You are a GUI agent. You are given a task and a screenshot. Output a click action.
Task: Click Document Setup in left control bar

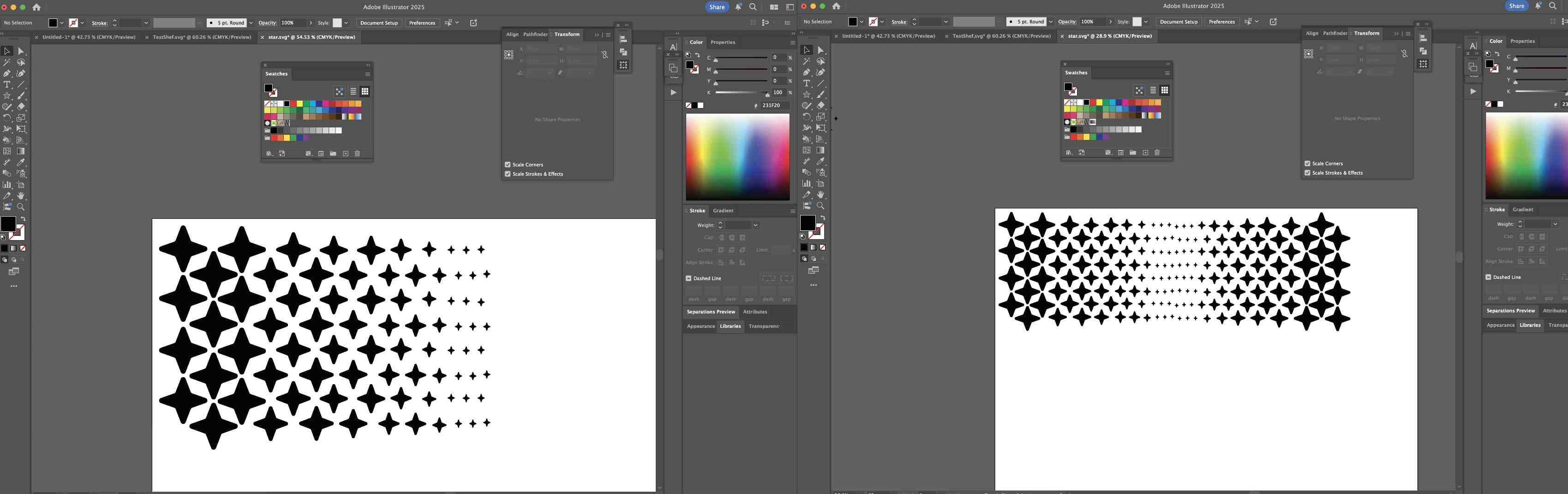[x=378, y=23]
